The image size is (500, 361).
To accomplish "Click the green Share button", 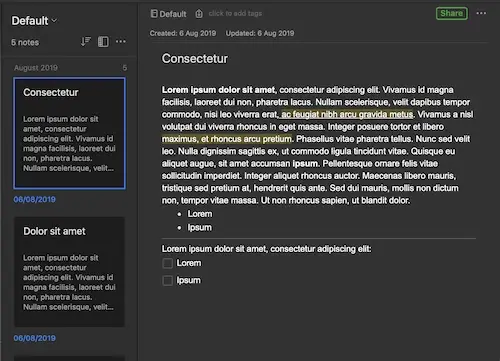I will tap(452, 13).
